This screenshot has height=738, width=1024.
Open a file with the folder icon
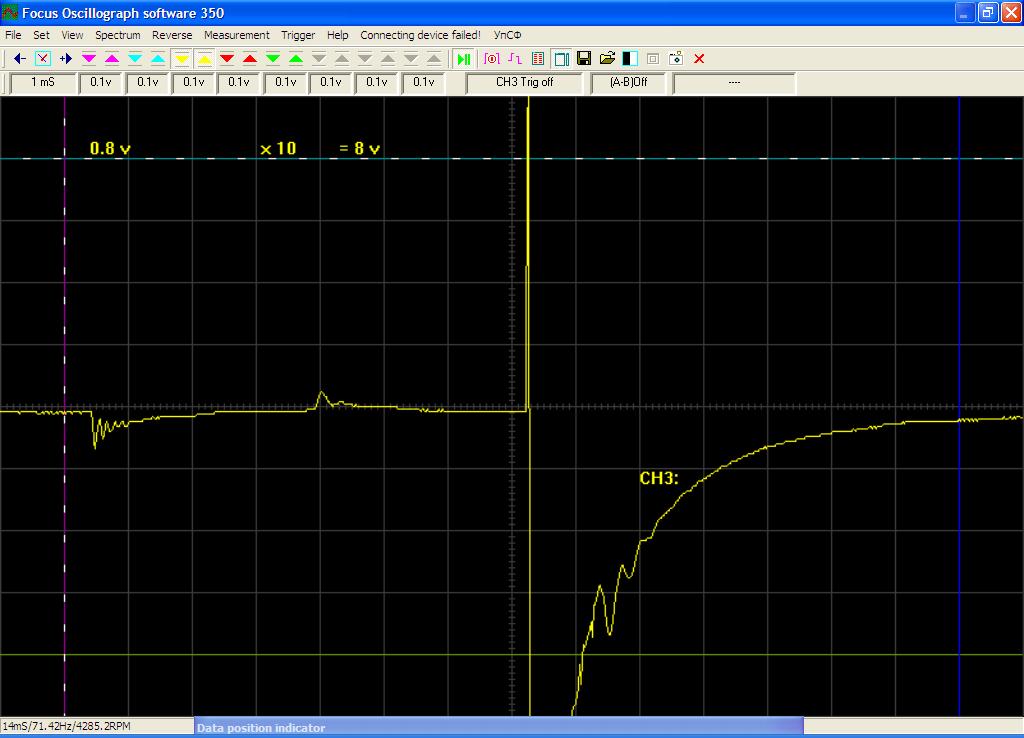[607, 59]
